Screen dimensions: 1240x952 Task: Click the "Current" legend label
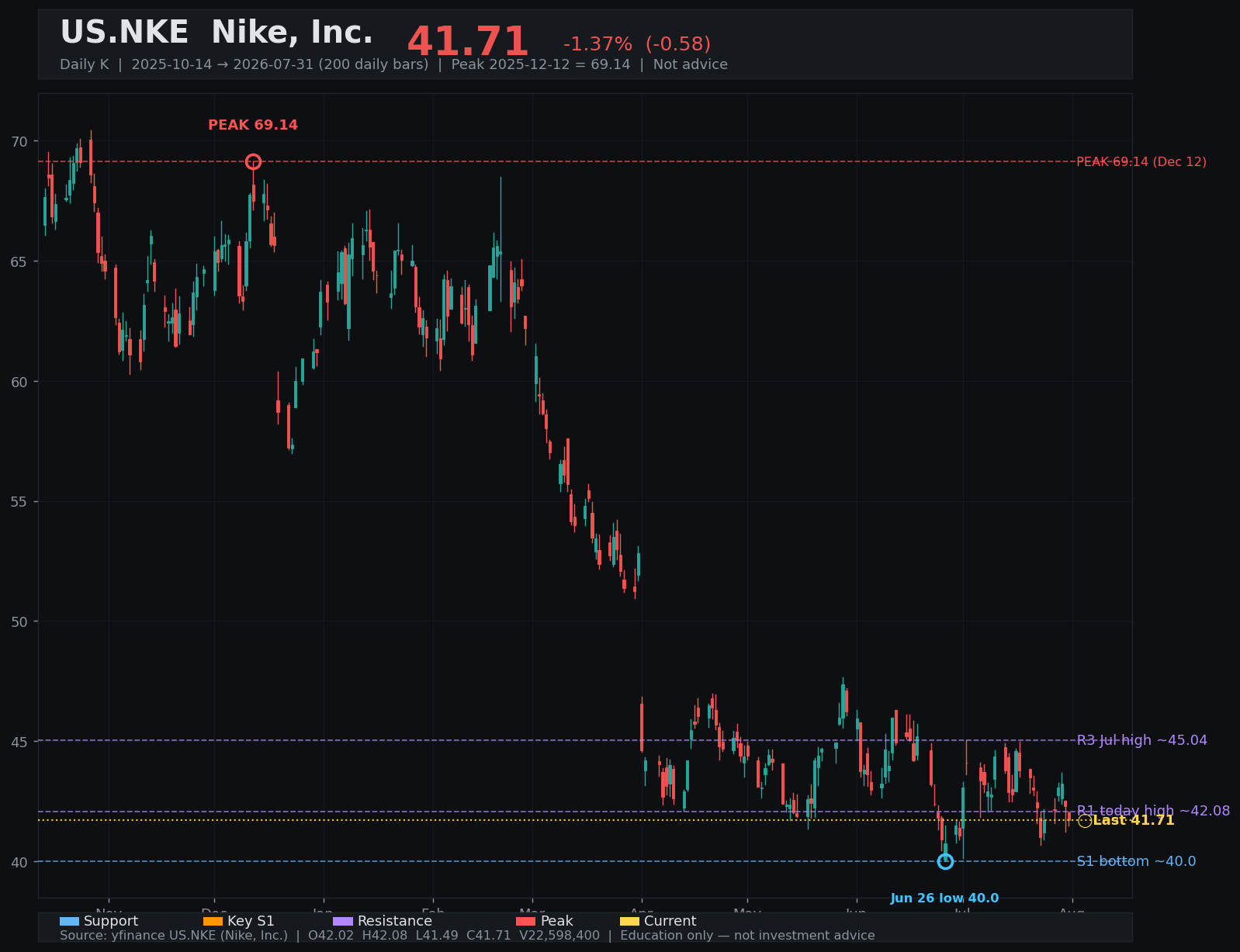point(670,921)
